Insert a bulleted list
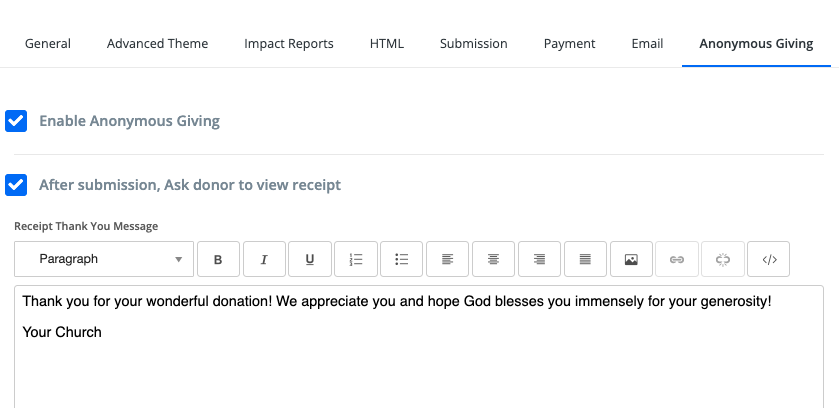Viewport: 839px width, 408px height. (x=402, y=259)
